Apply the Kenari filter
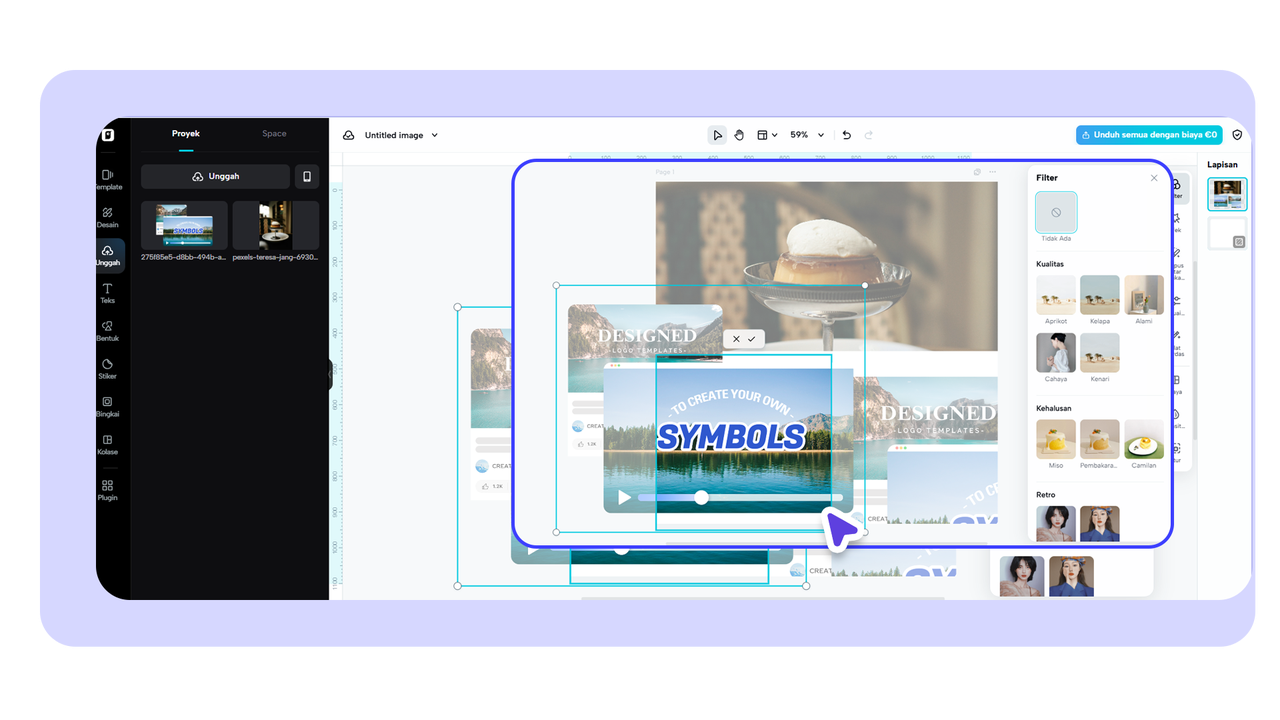Screen dimensions: 1280x720 pos(1100,353)
